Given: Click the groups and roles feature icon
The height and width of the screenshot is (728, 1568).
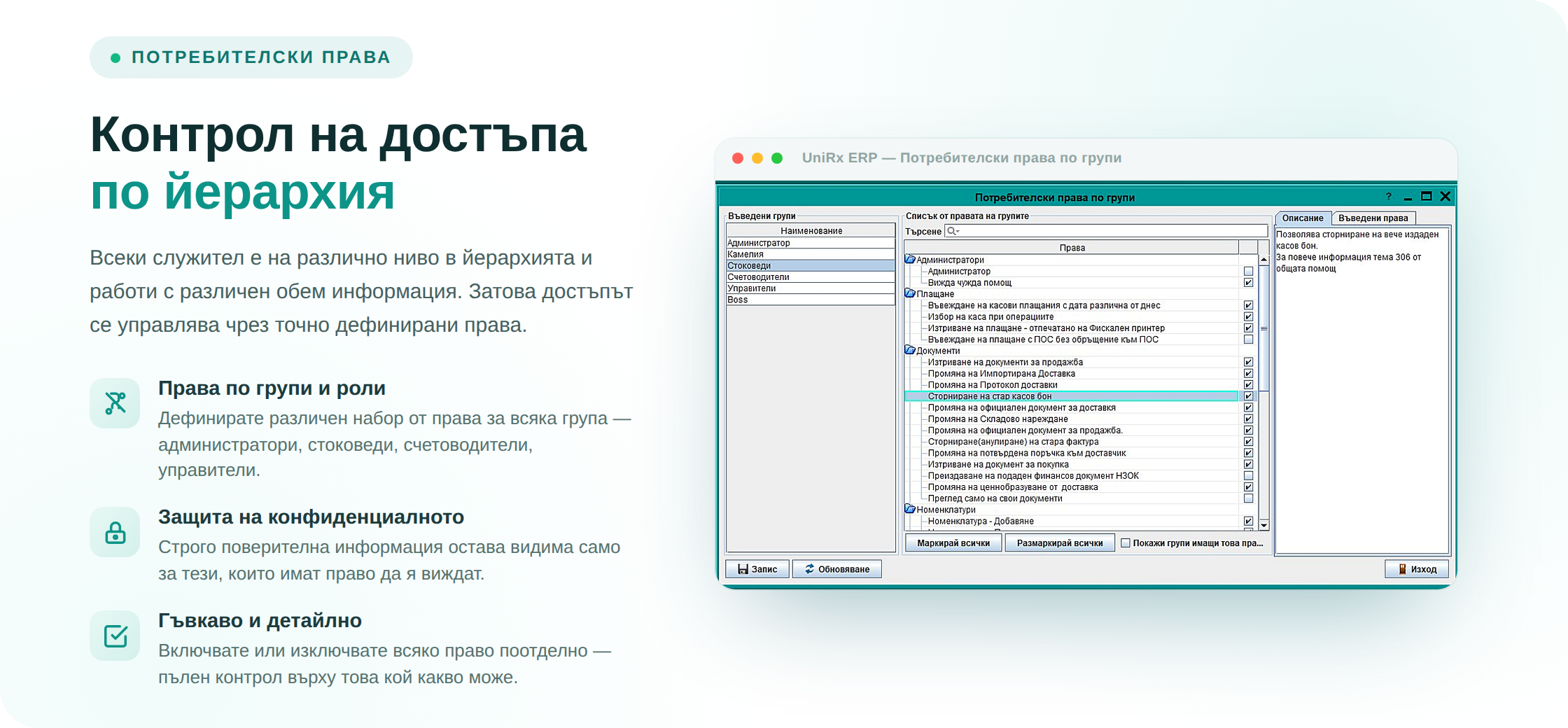Looking at the screenshot, I should (x=115, y=403).
